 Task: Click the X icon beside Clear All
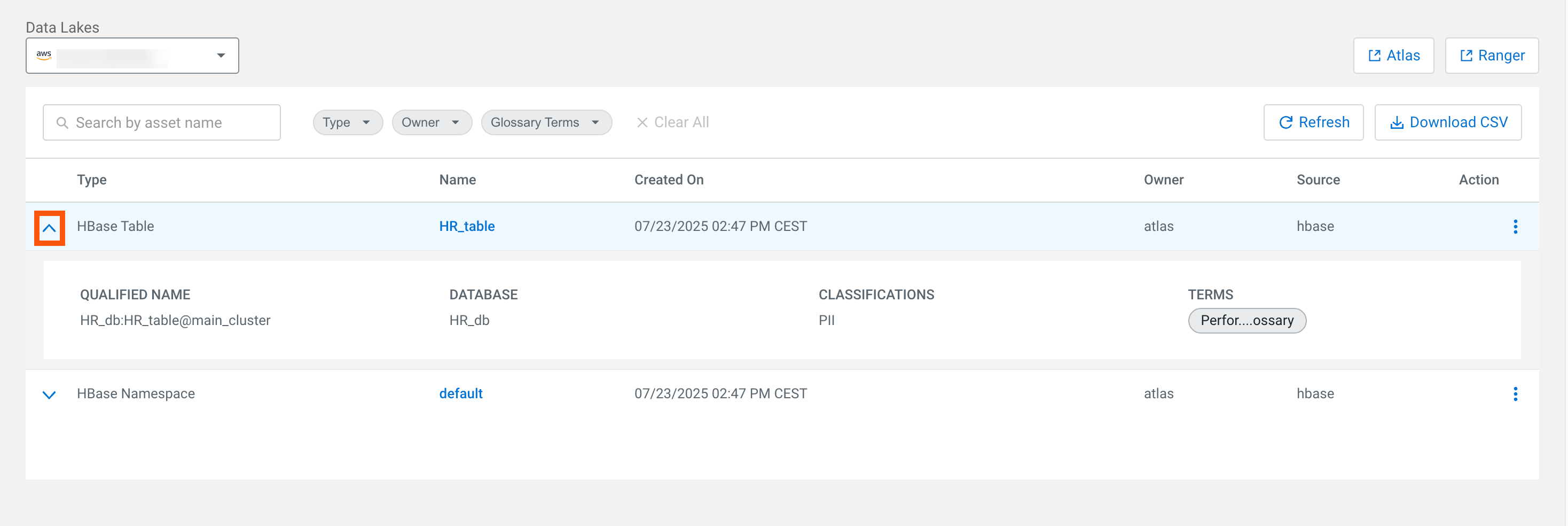pyautogui.click(x=641, y=122)
